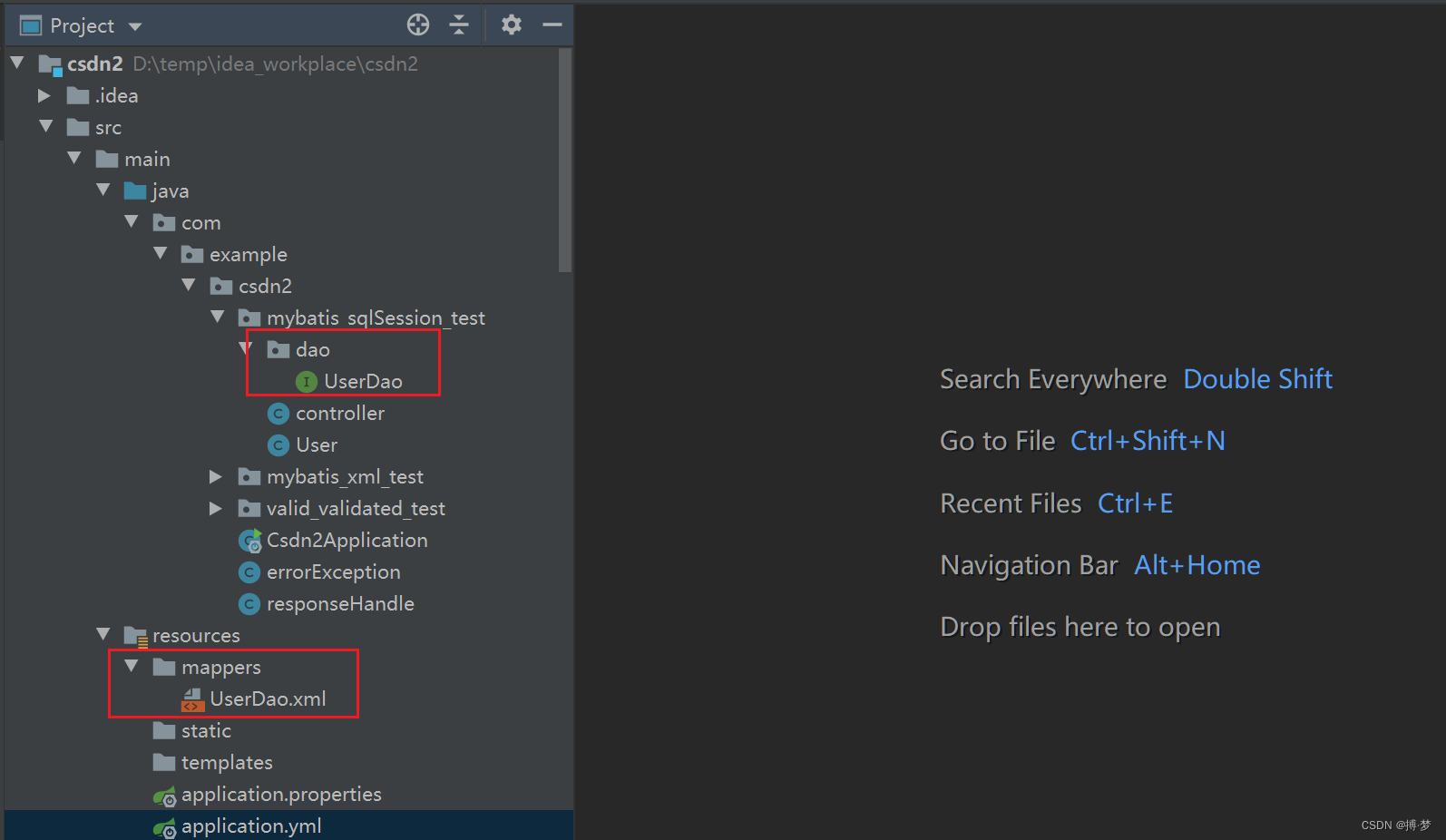1446x840 pixels.
Task: Click the application.yml Spring icon
Action: point(164,828)
